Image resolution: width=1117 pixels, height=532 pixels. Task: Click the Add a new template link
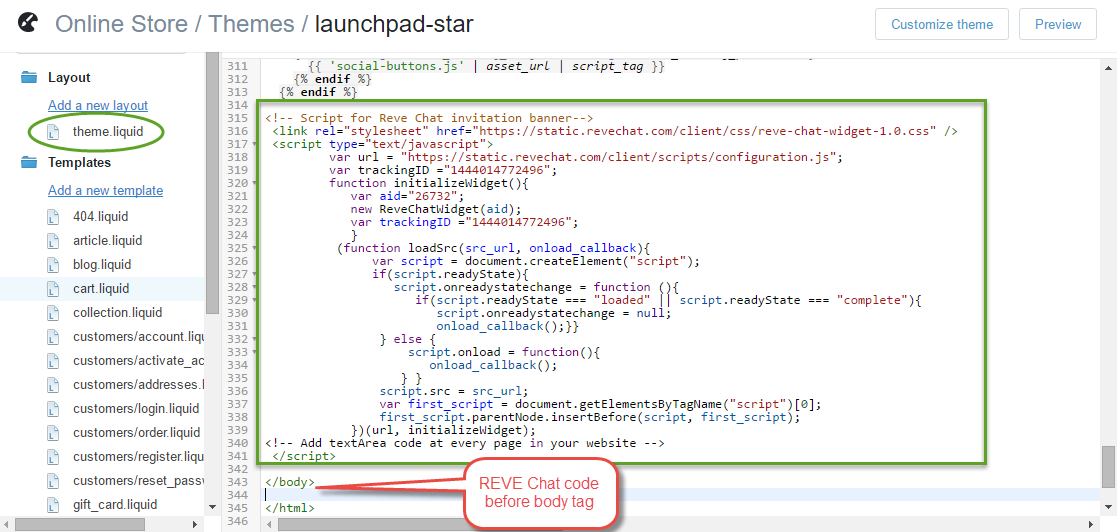pos(105,190)
